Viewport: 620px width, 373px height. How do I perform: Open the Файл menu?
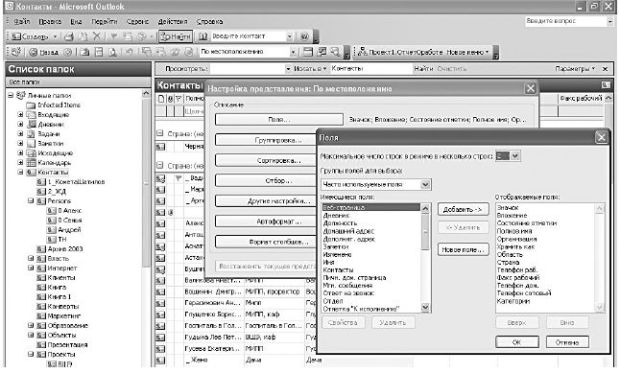coord(22,21)
